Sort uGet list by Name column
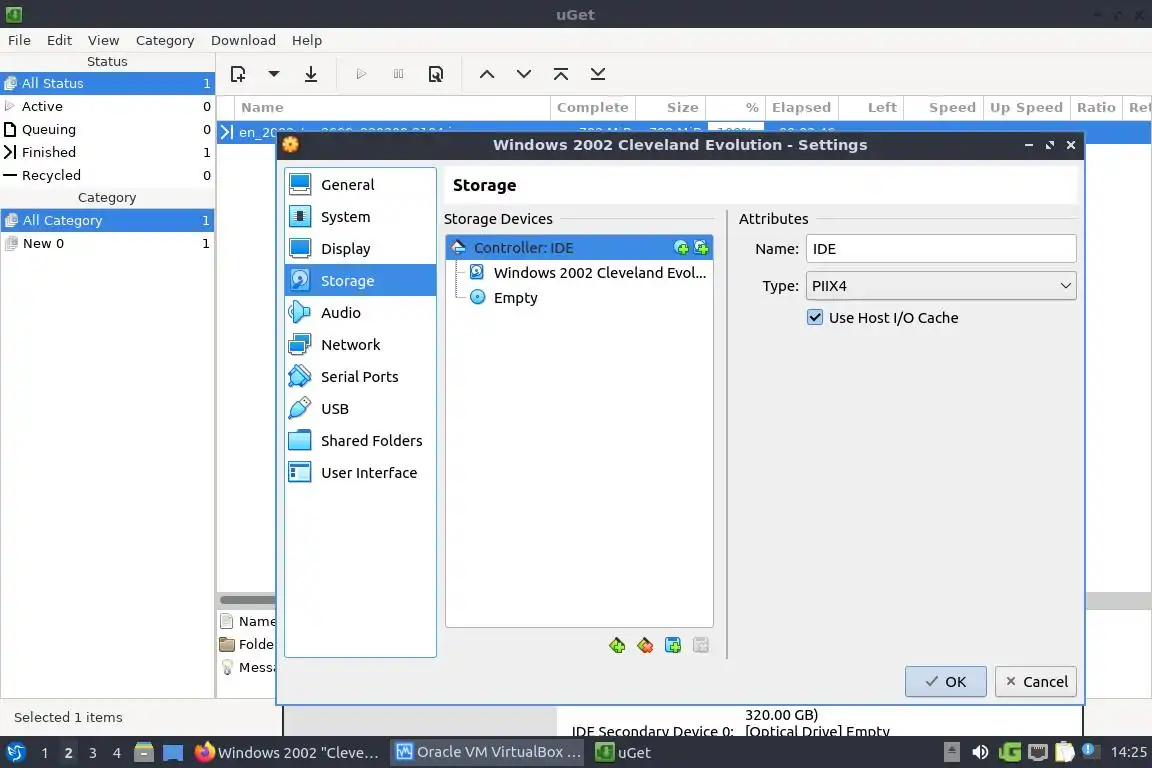 [392, 107]
